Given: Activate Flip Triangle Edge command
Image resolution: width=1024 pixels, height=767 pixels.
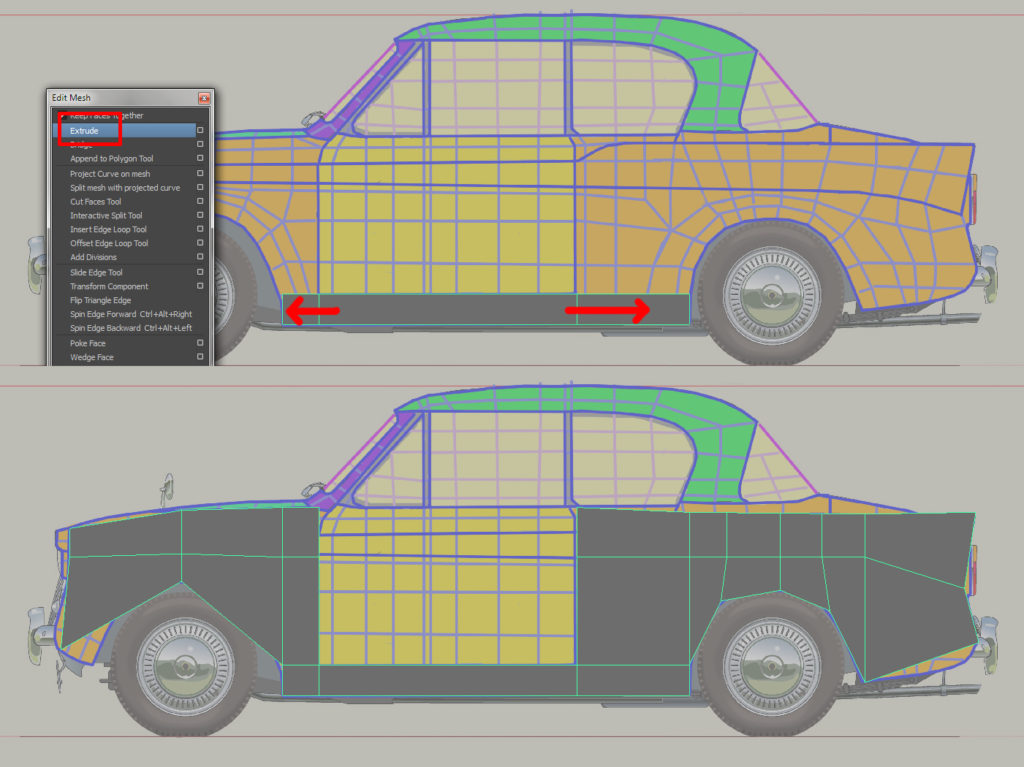Looking at the screenshot, I should pyautogui.click(x=105, y=300).
